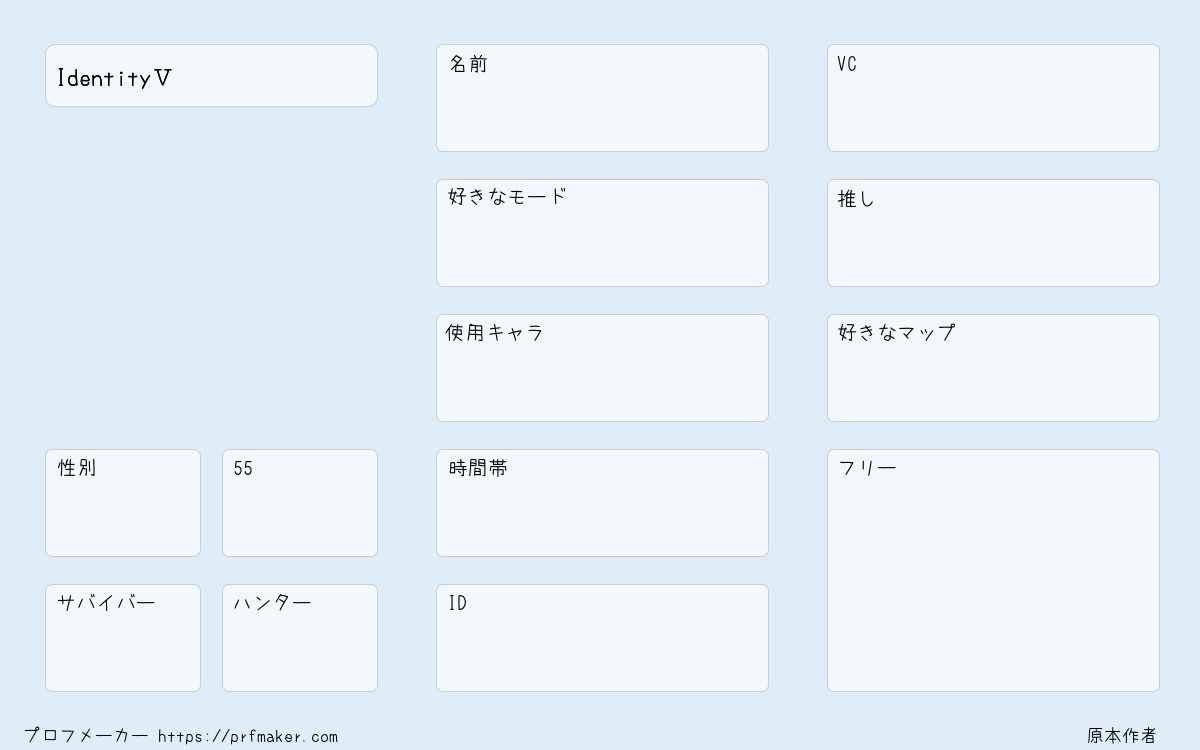Screen dimensions: 1200x750
Task: Select the 性別 box
Action: point(123,503)
